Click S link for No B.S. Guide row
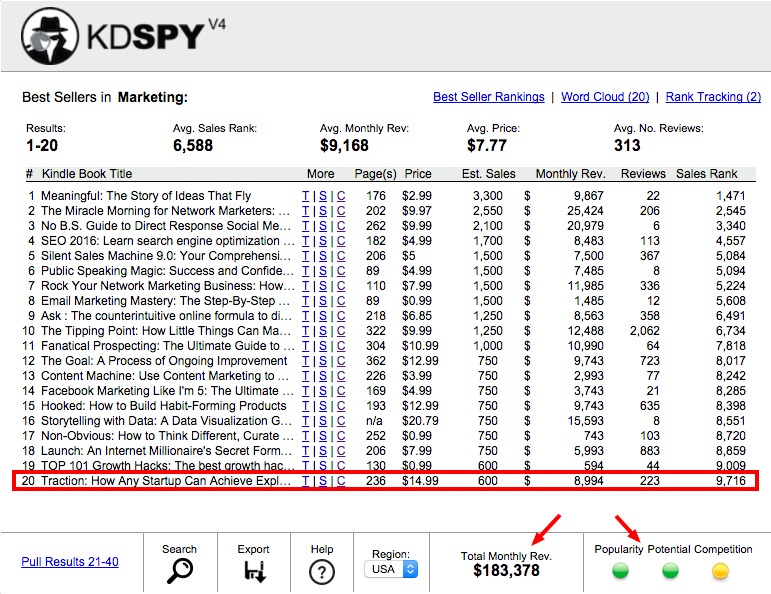The width and height of the screenshot is (771, 594). click(323, 226)
